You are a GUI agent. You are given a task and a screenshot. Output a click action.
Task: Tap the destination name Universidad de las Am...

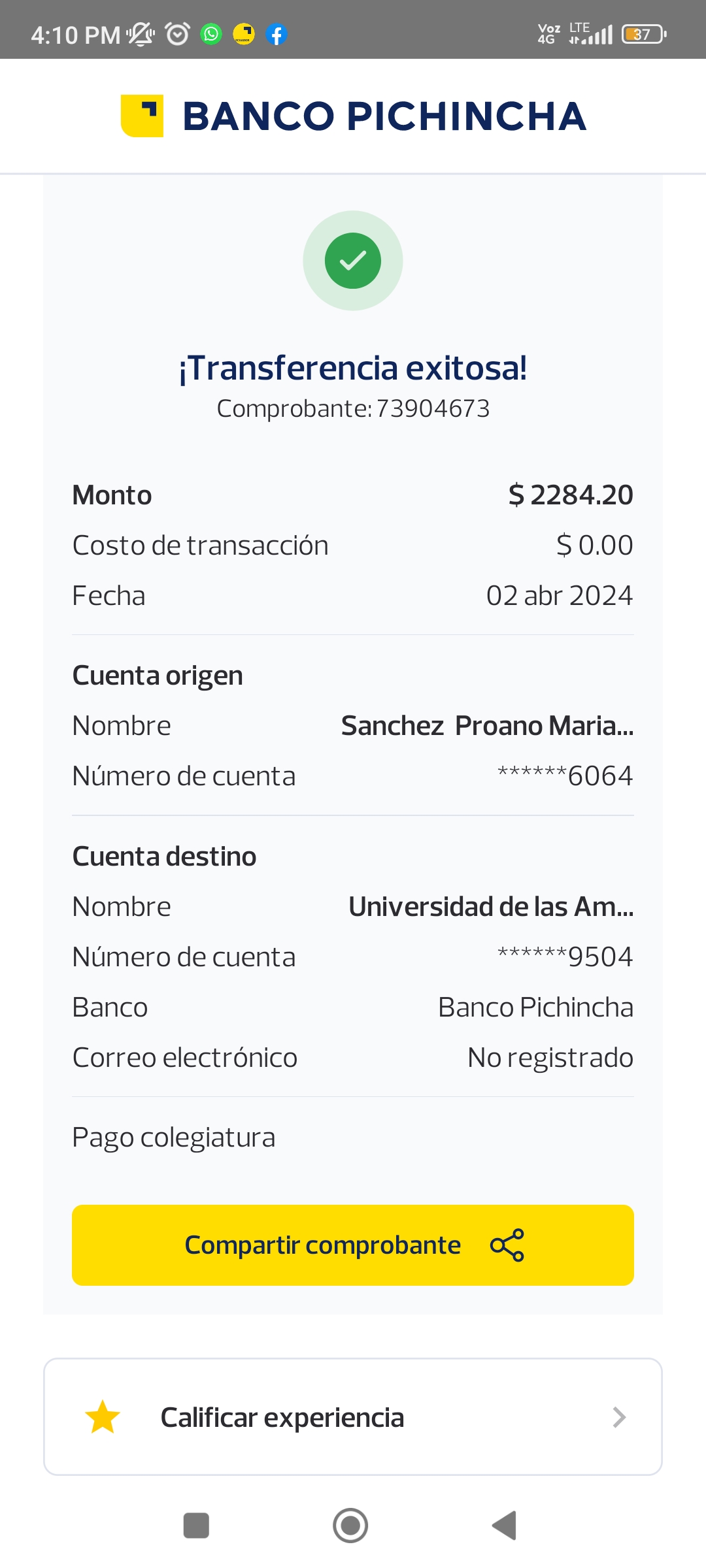pos(491,907)
